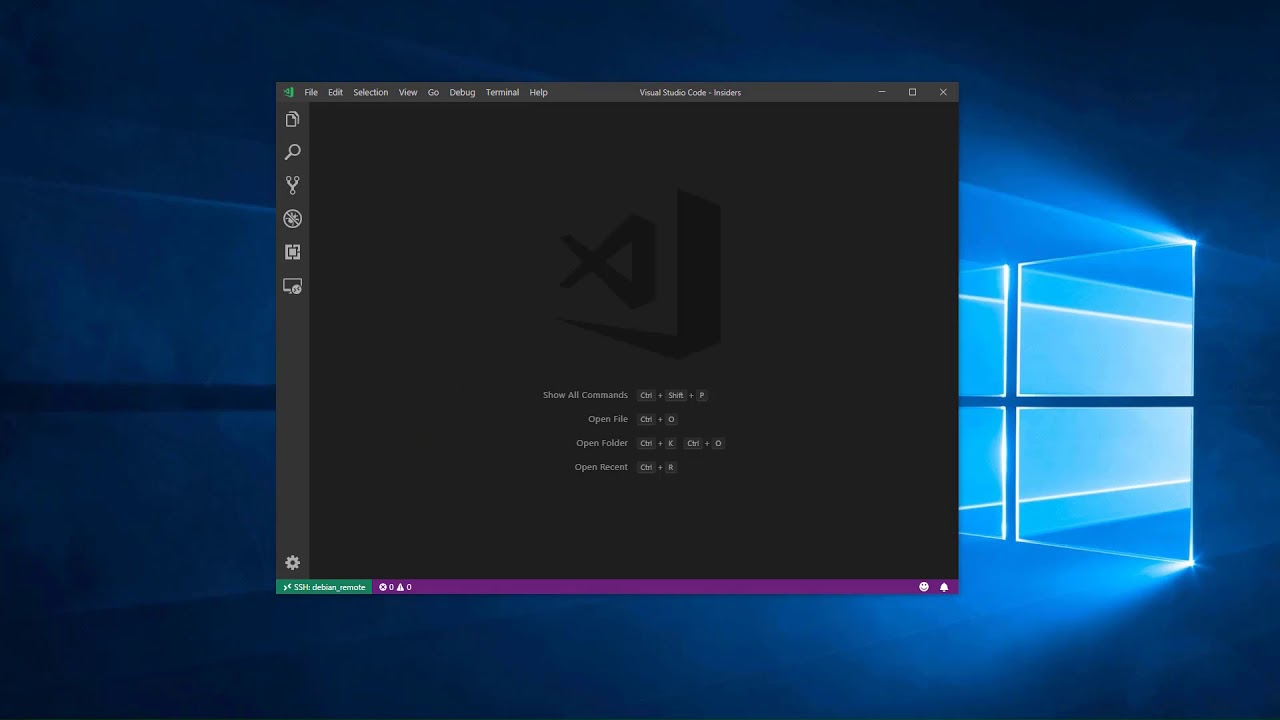Click the Open File text
Screen dimensions: 1280x720
608,419
